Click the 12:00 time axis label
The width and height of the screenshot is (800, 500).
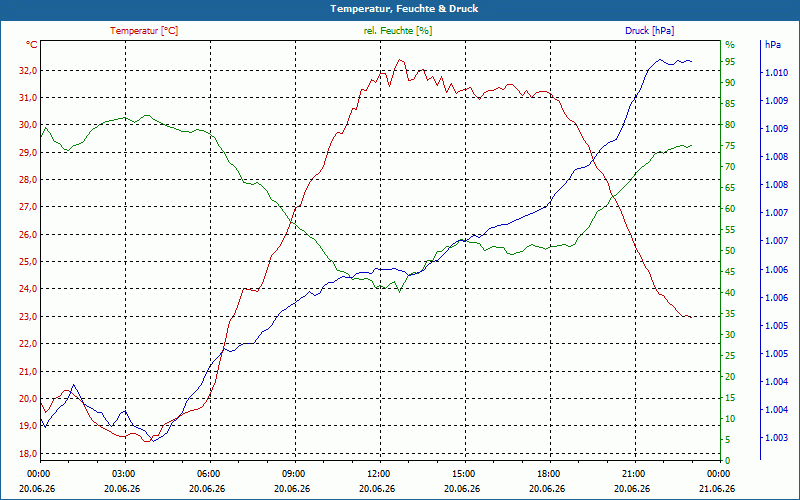click(x=378, y=473)
